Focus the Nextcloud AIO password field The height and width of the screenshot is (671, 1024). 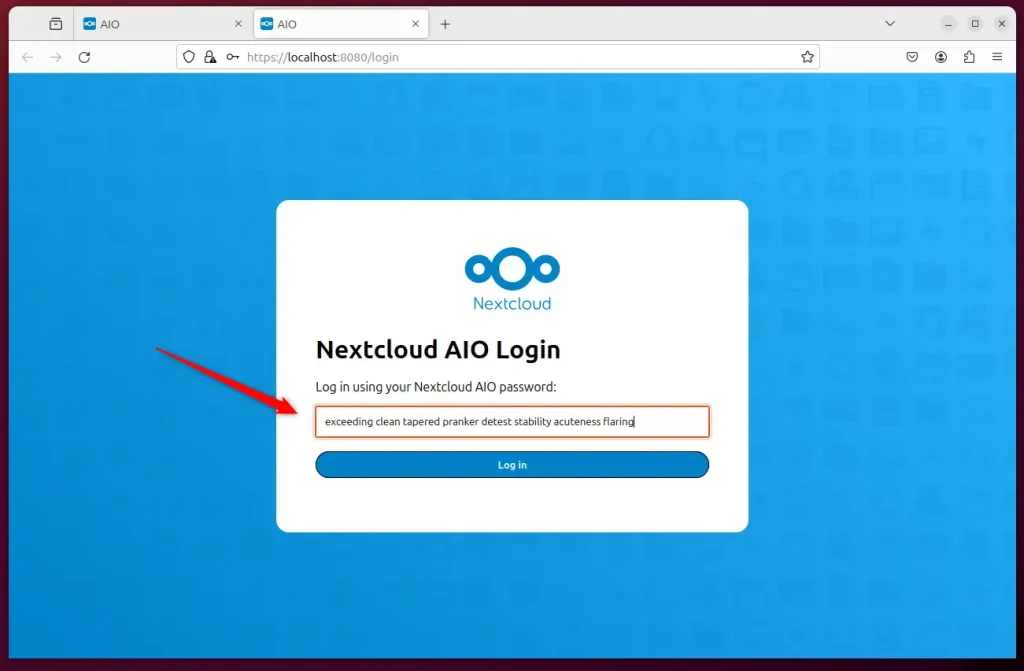pos(512,421)
